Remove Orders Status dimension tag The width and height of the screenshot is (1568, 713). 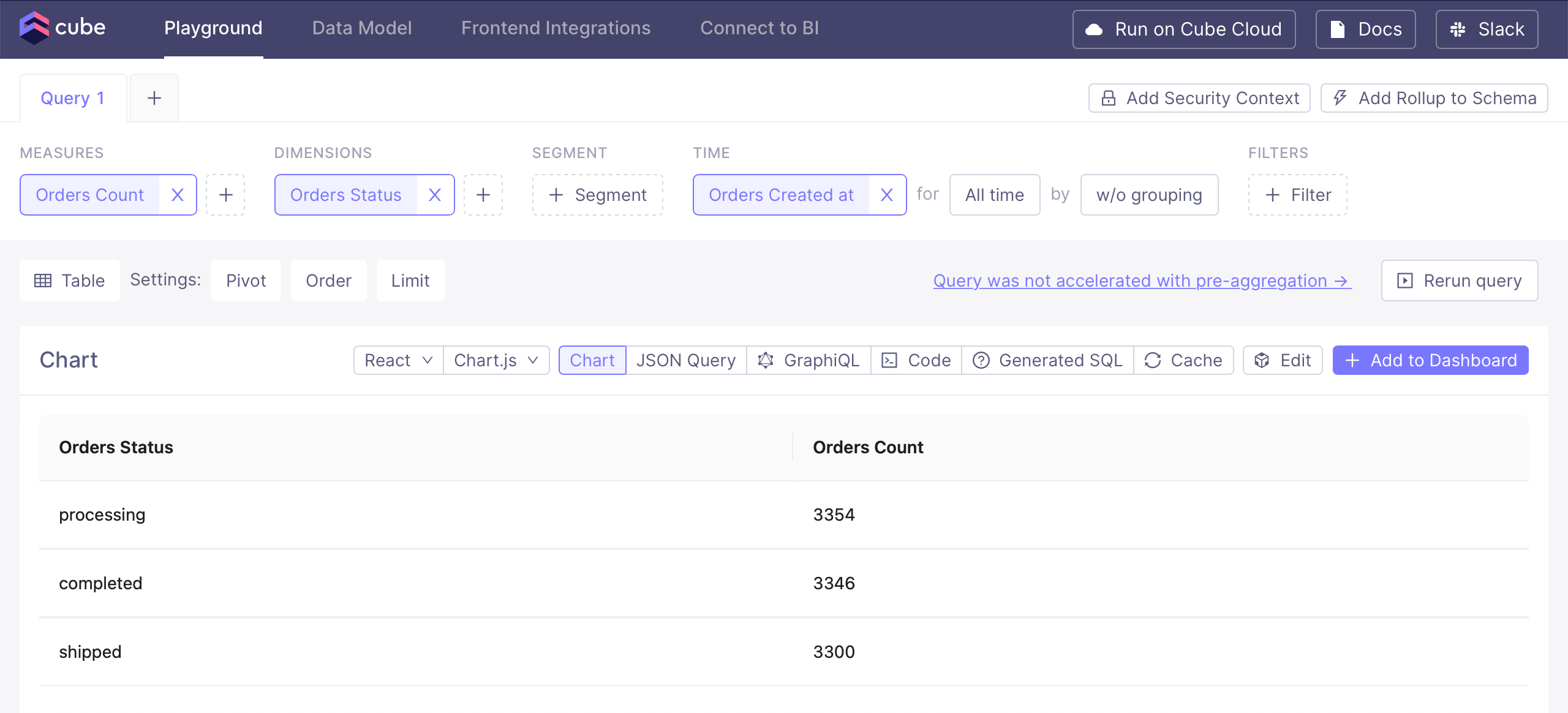pyautogui.click(x=435, y=194)
